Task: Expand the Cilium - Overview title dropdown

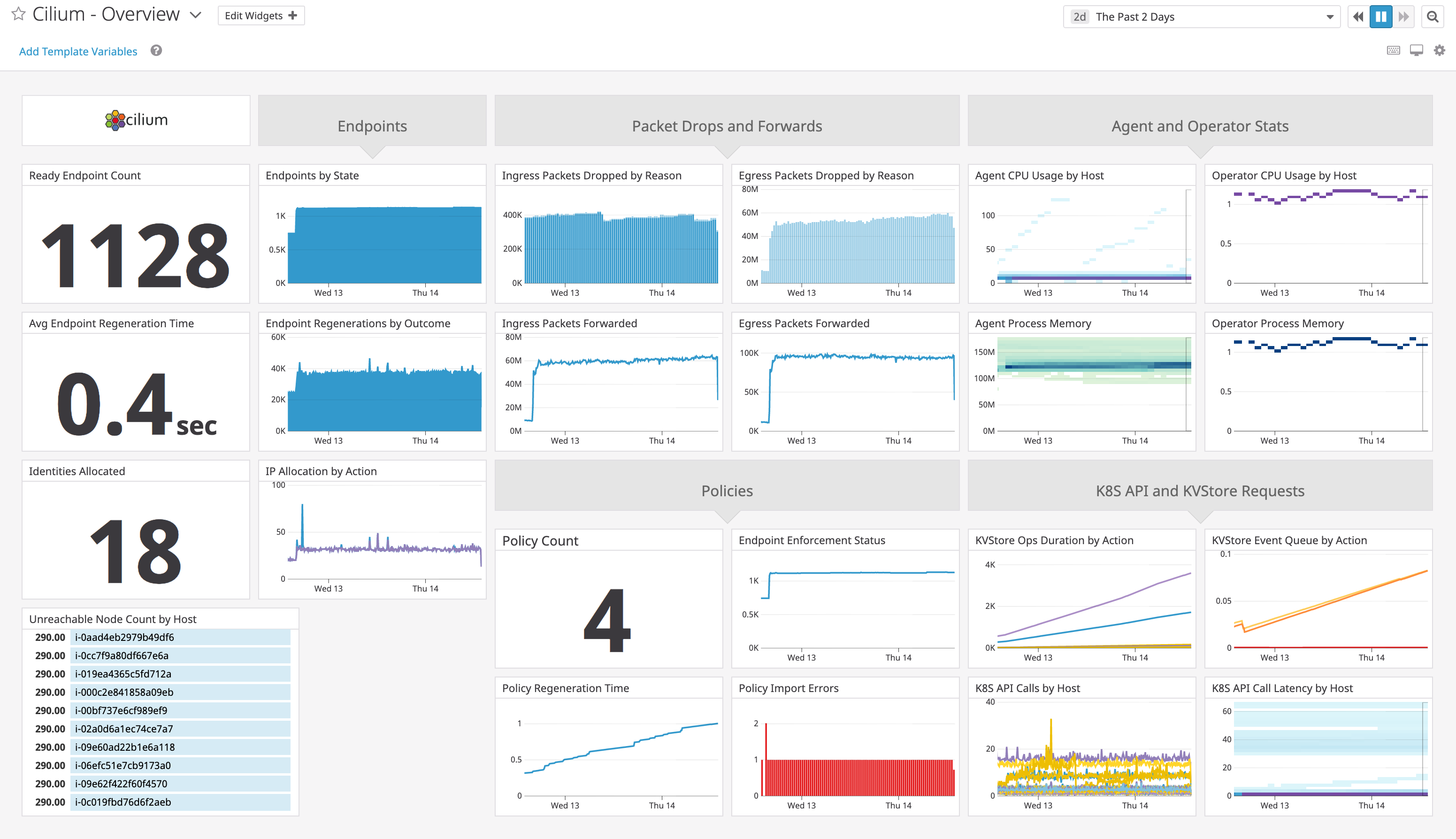Action: 196,15
